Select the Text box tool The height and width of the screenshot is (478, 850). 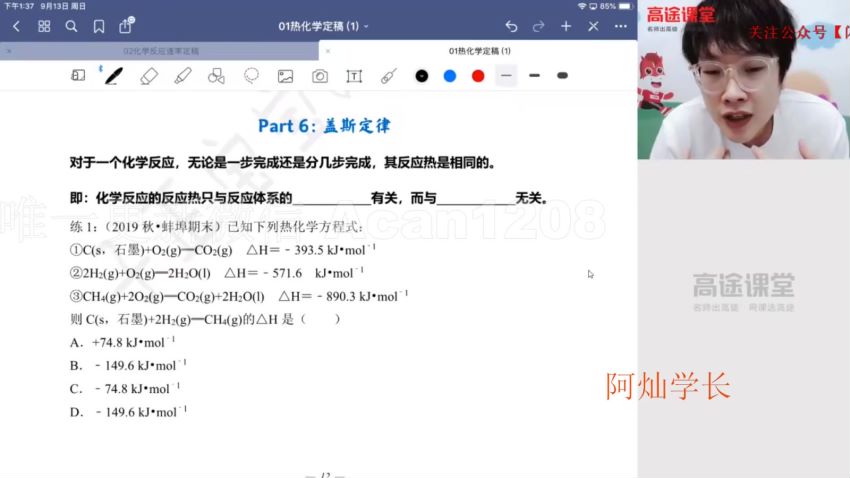tap(354, 75)
